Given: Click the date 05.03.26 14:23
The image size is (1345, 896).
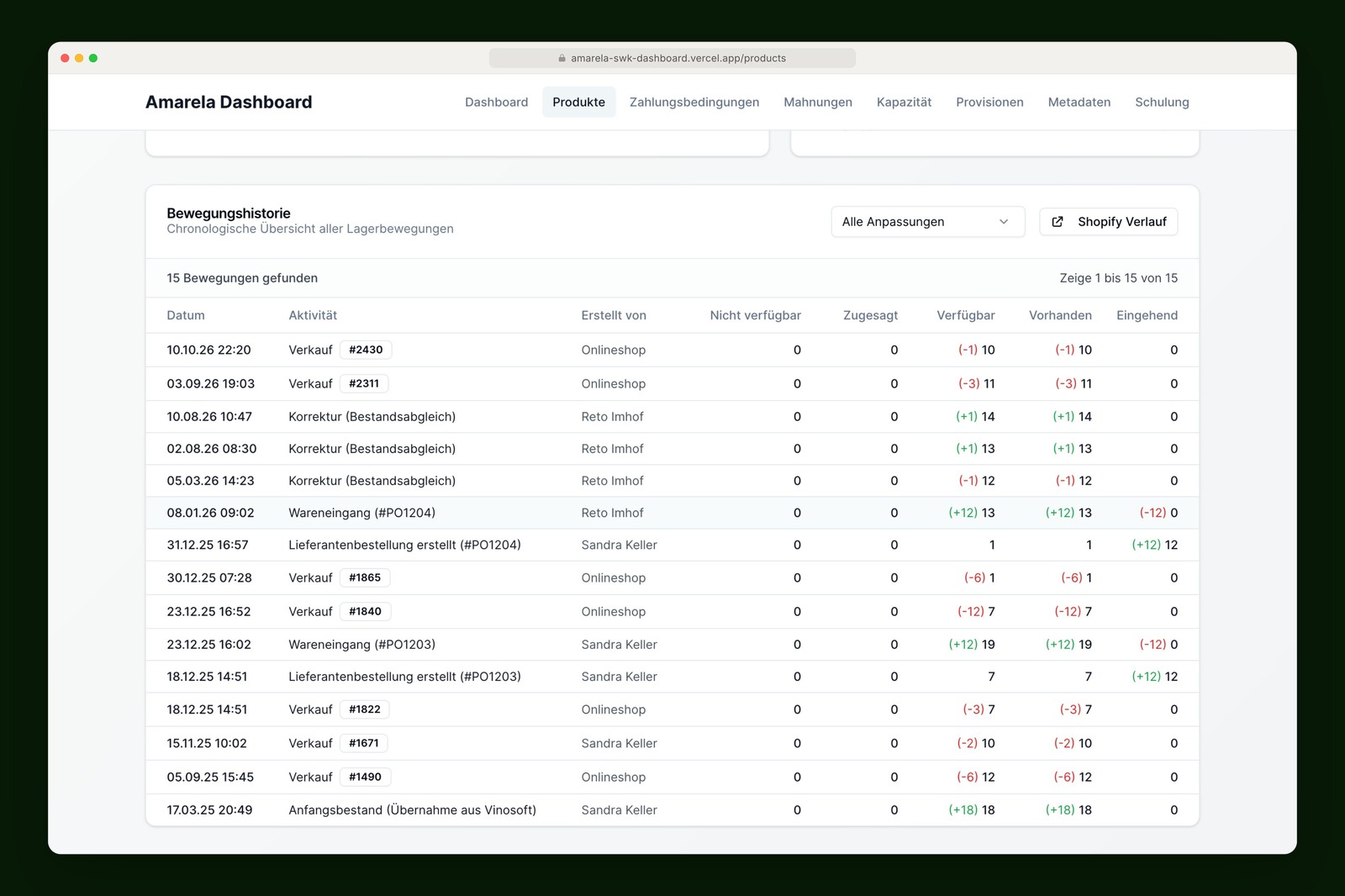Looking at the screenshot, I should point(210,481).
